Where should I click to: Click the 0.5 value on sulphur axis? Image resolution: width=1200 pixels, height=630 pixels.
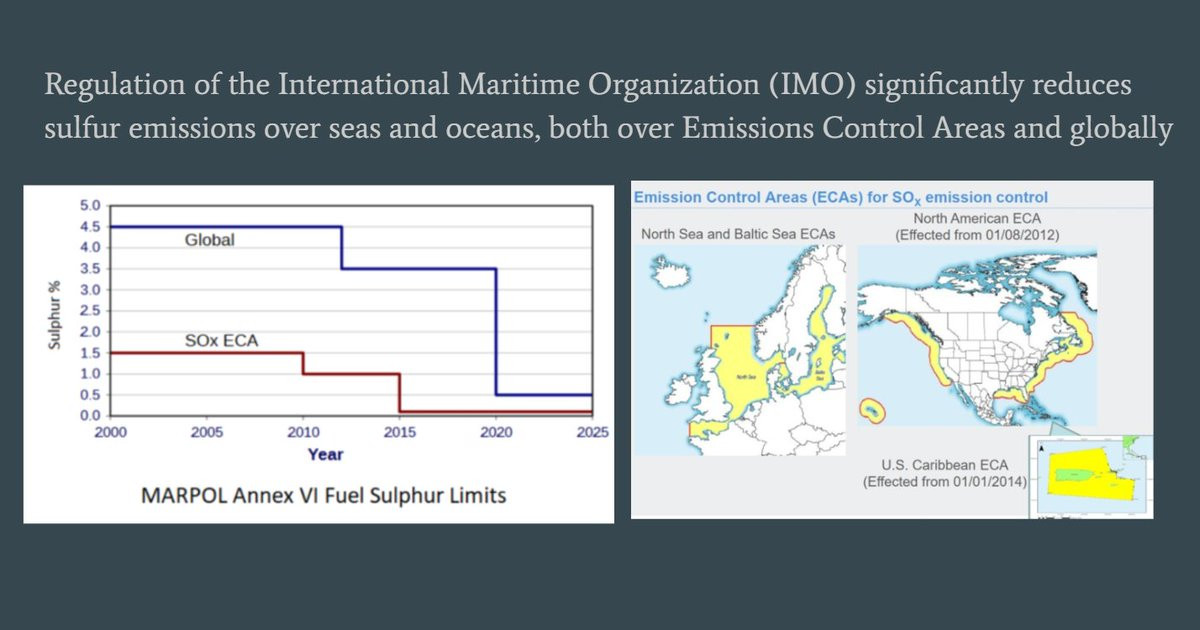[90, 395]
